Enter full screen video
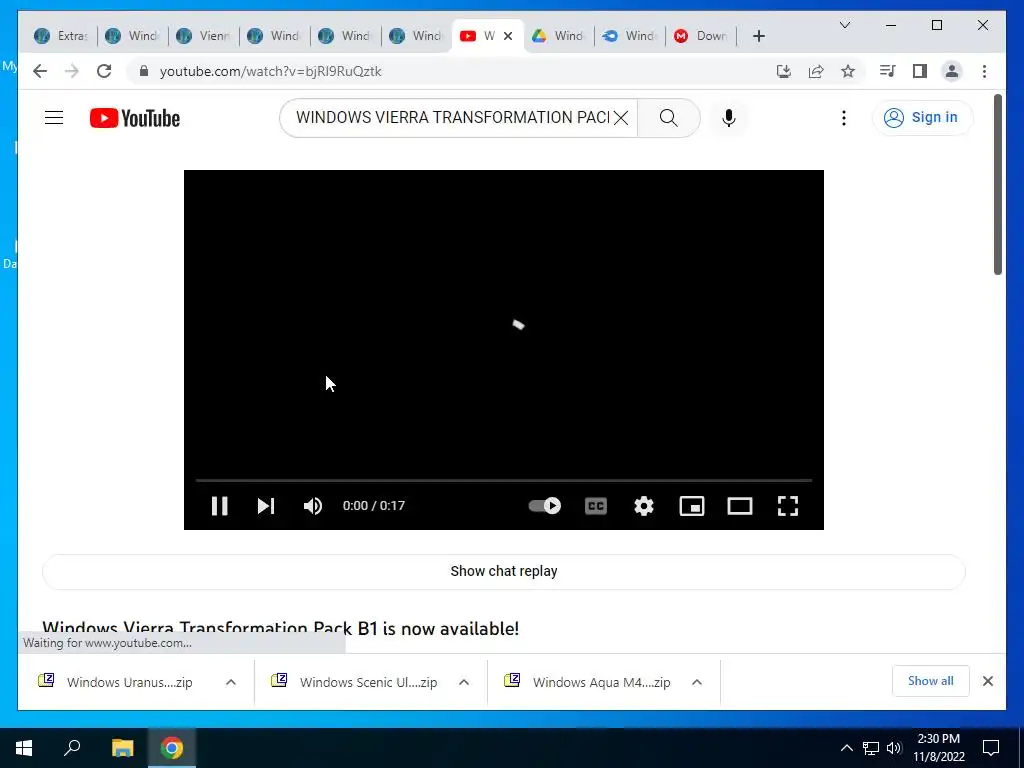 tap(788, 506)
